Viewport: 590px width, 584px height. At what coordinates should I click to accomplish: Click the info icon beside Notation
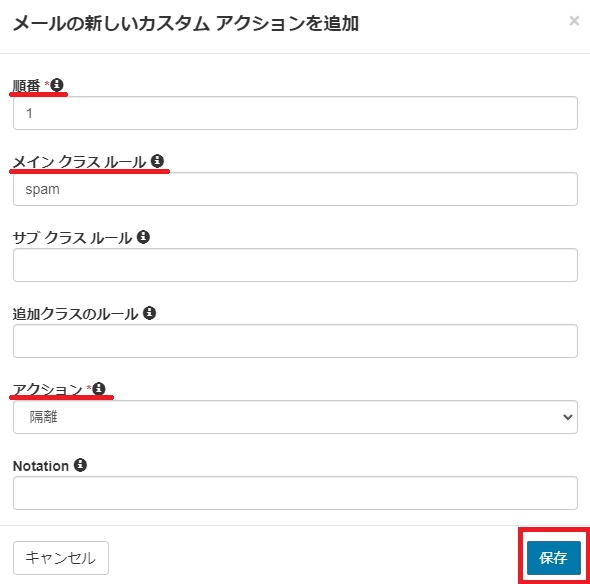point(80,465)
